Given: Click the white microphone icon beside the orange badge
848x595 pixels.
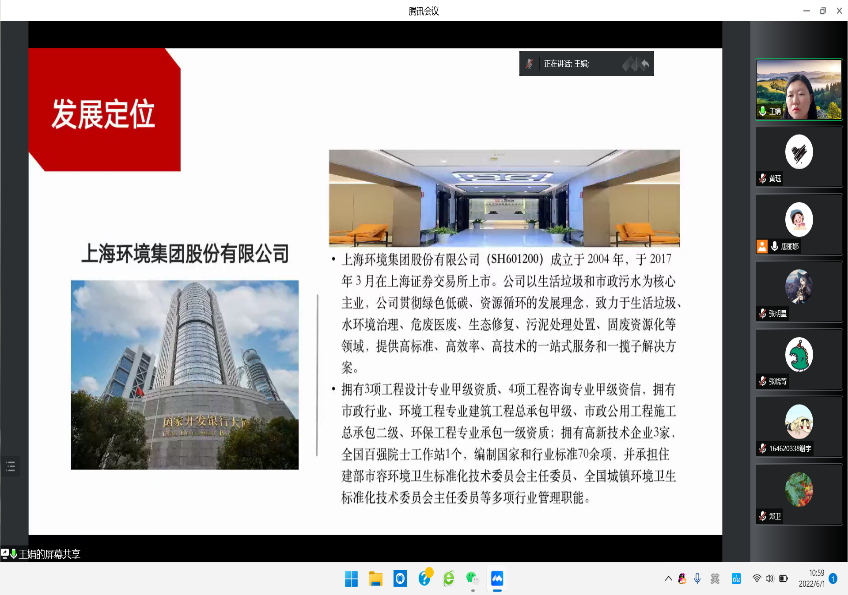Looking at the screenshot, I should coord(774,246).
